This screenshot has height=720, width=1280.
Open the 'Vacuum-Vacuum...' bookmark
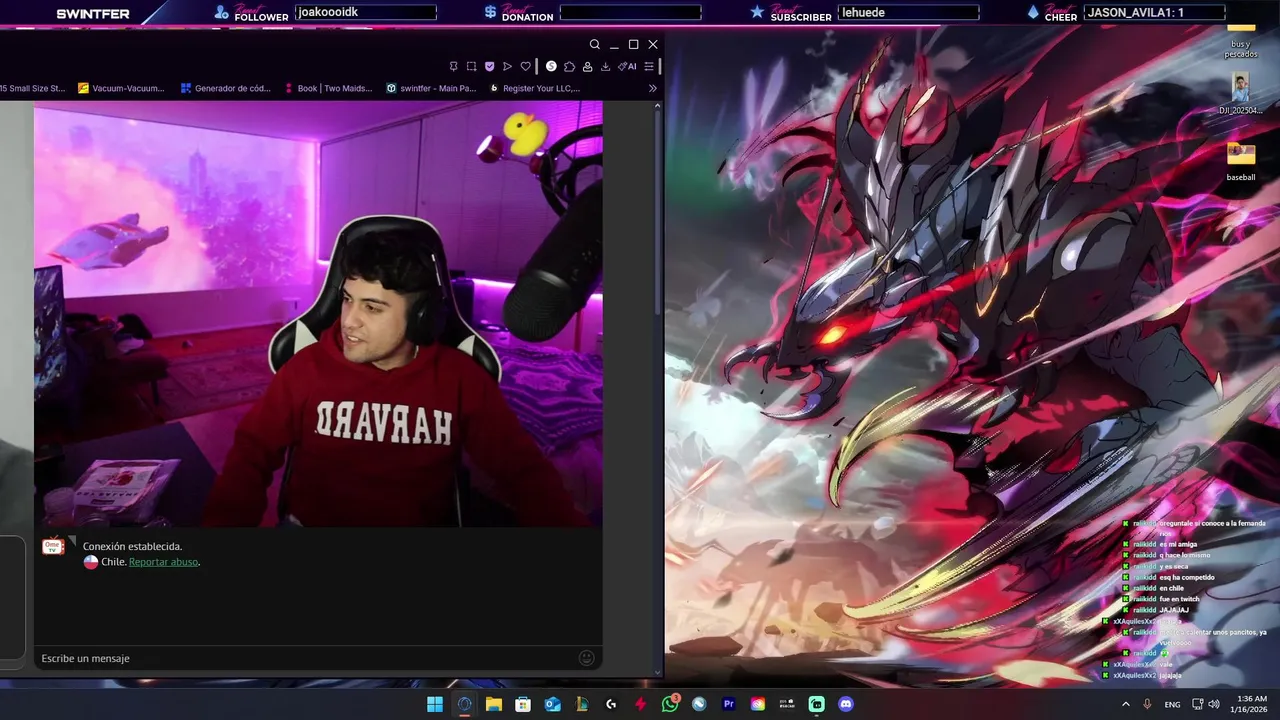point(121,88)
